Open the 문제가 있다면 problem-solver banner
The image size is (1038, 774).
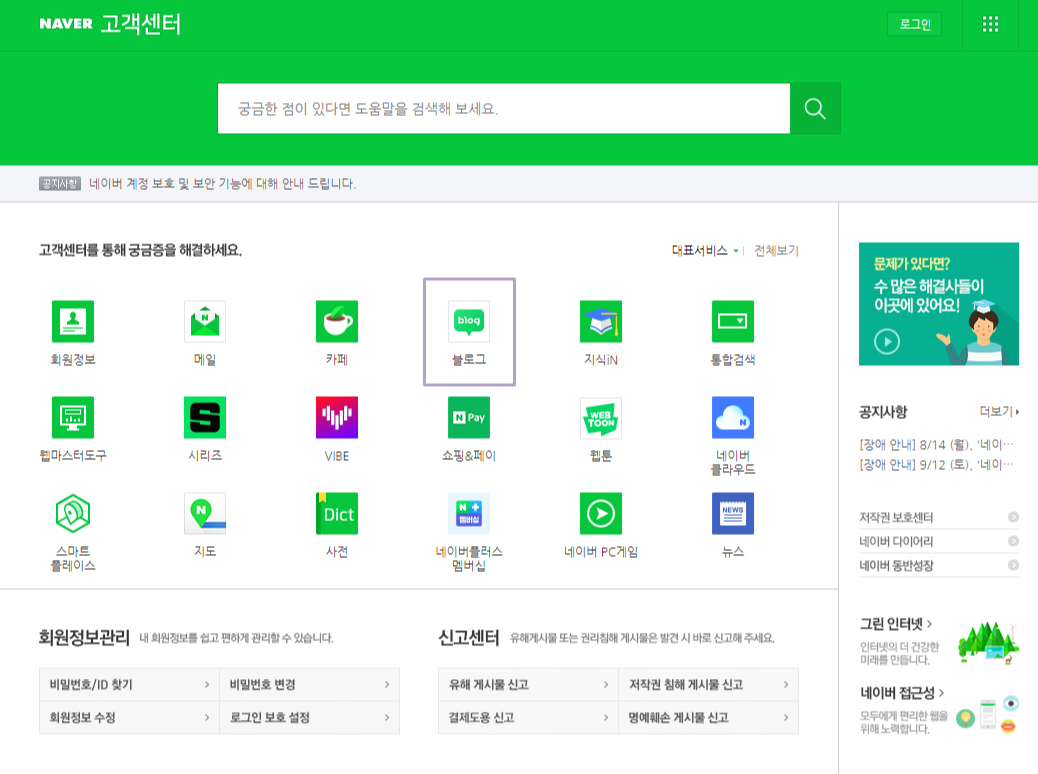939,304
